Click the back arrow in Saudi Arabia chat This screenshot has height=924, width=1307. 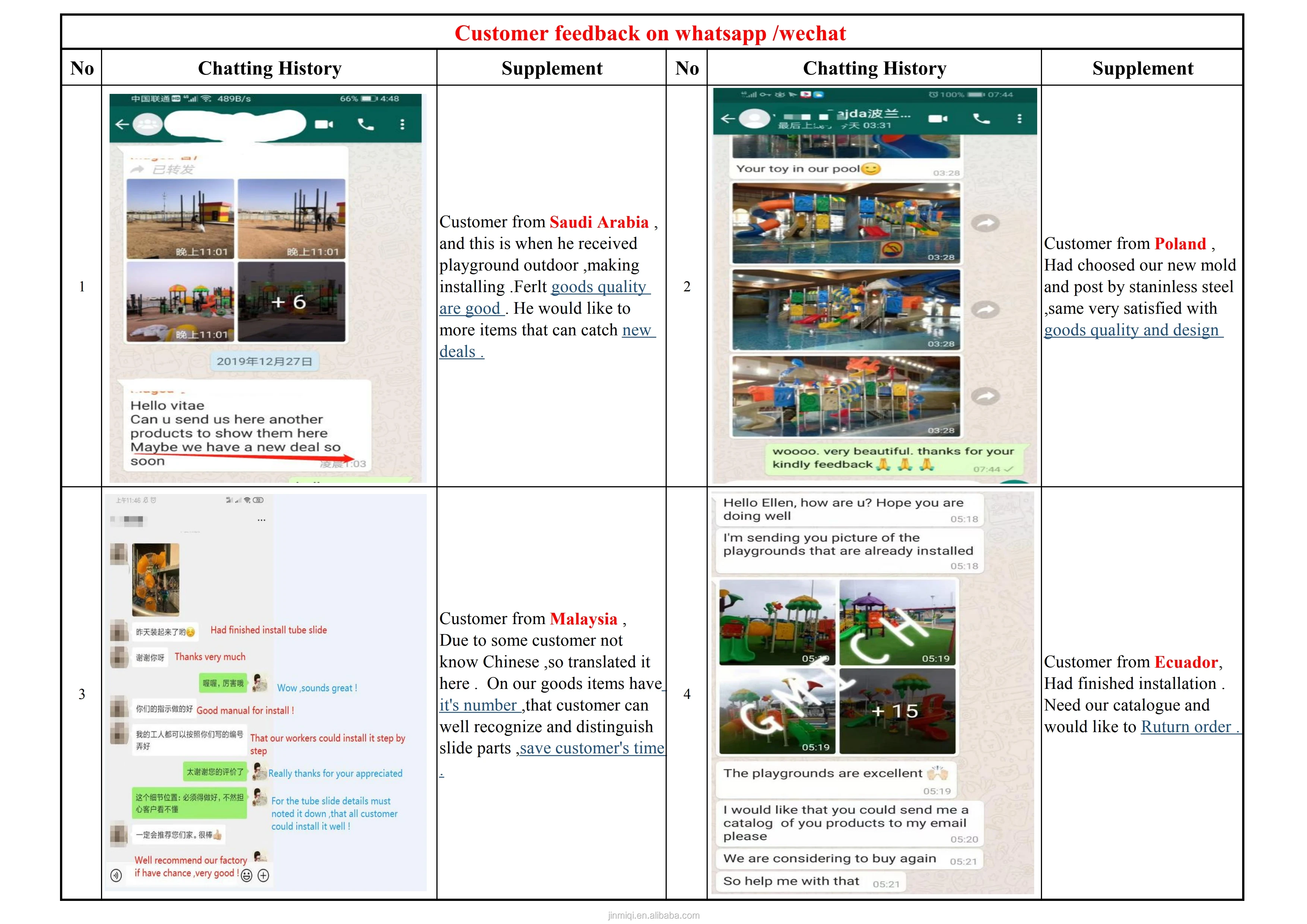tap(122, 124)
